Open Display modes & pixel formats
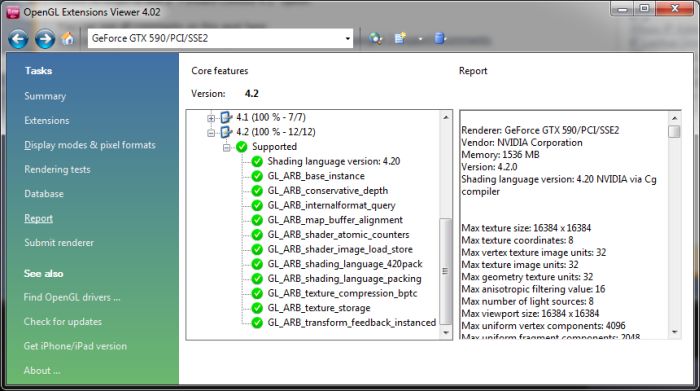The height and width of the screenshot is (391, 700). click(90, 145)
